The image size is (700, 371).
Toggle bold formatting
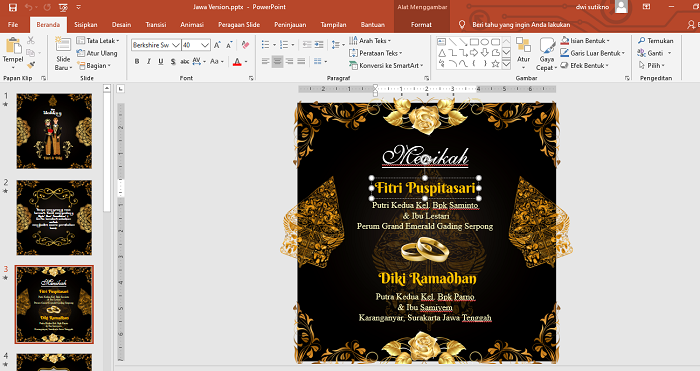[137, 62]
